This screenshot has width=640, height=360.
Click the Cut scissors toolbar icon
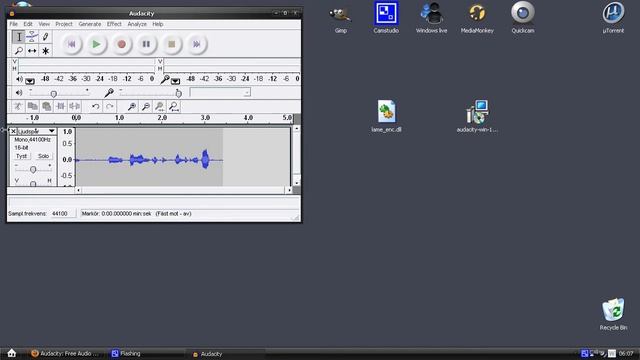point(18,107)
